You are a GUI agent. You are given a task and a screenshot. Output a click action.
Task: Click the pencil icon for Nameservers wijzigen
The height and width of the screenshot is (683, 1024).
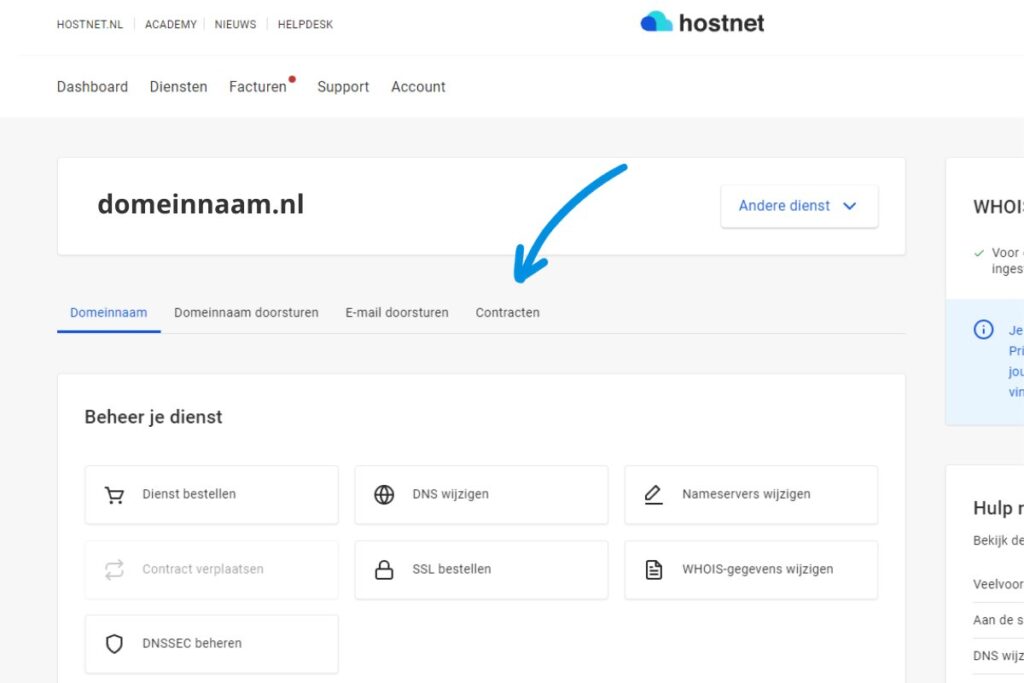tap(653, 495)
